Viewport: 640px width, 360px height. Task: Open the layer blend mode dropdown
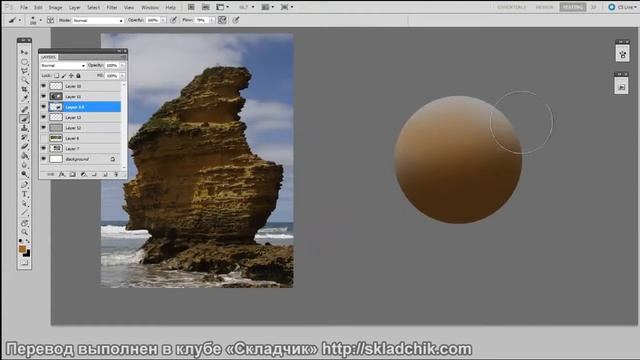63,65
